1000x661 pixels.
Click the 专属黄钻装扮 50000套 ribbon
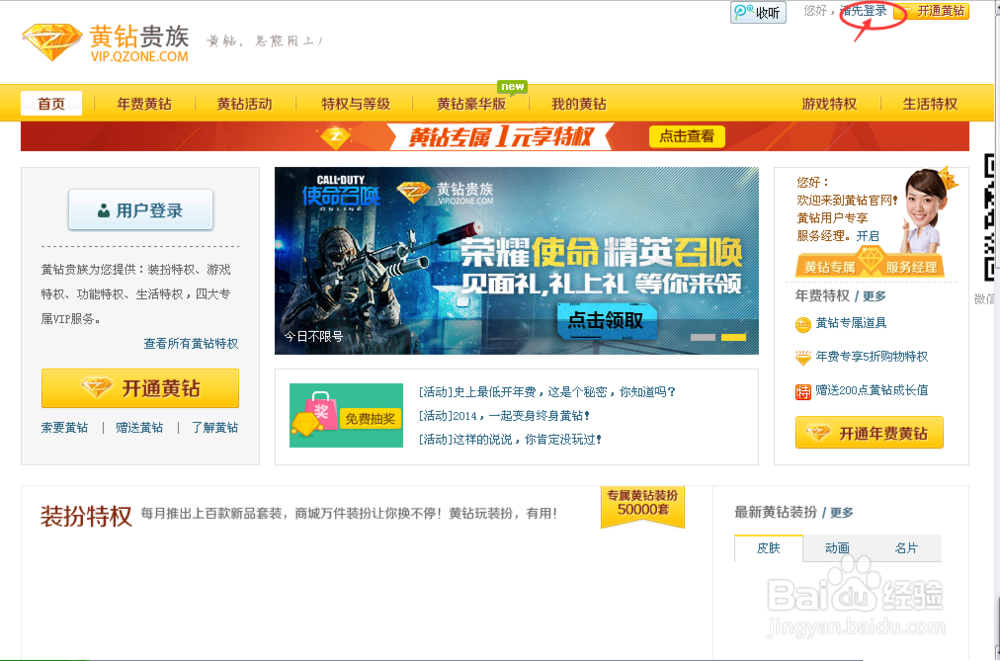(x=643, y=506)
